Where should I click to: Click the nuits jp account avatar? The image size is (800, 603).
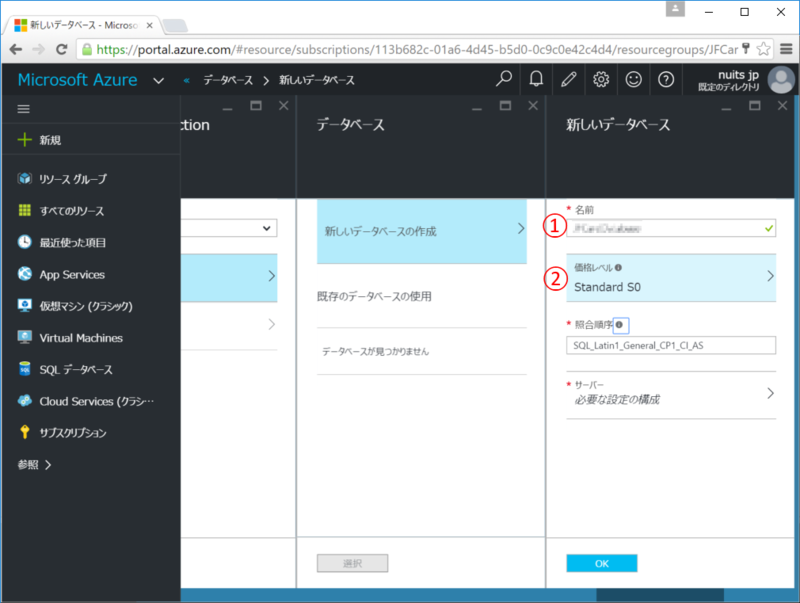[781, 80]
